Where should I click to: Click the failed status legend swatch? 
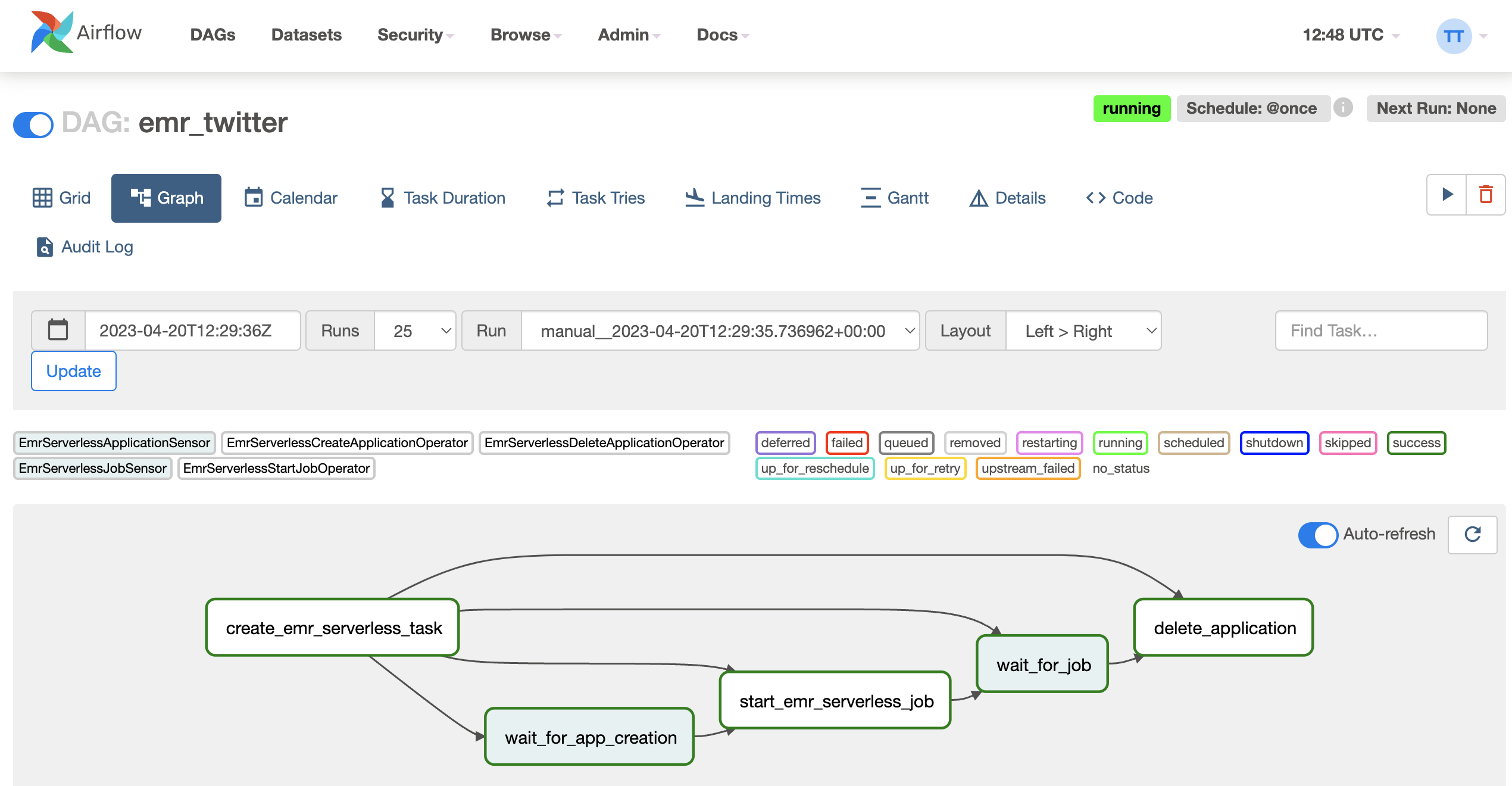pyautogui.click(x=846, y=442)
